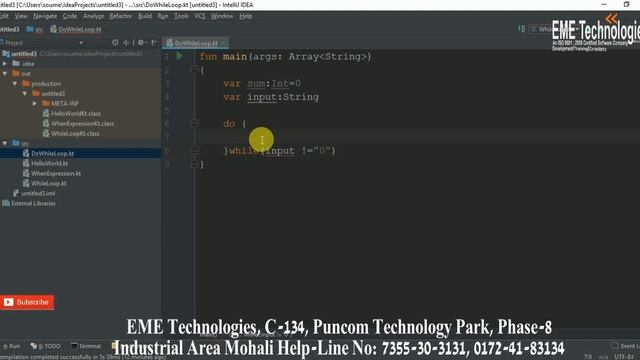This screenshot has height=360, width=640.
Task: Click the YouTube Subscribe button
Action: coord(27,302)
